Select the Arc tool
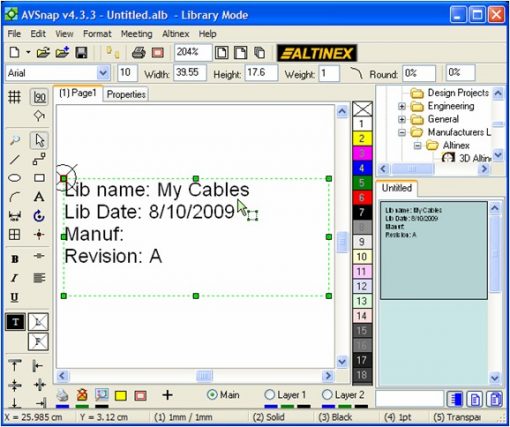 [14, 197]
